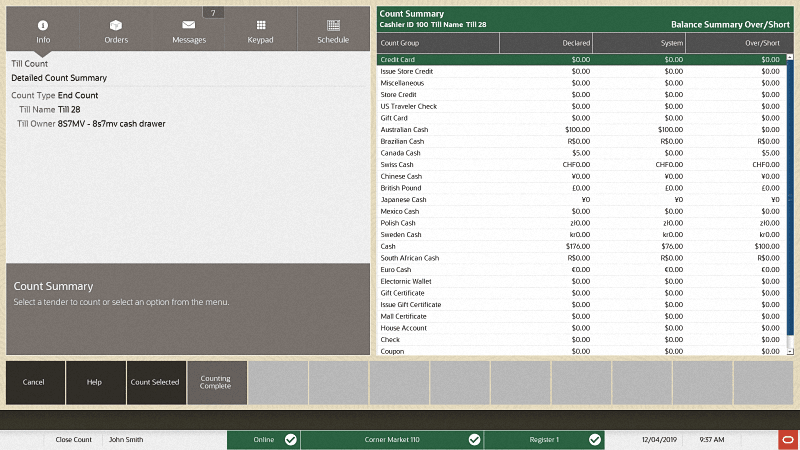This screenshot has height=450, width=800.
Task: Select the Euro Cash row
Action: pyautogui.click(x=582, y=270)
